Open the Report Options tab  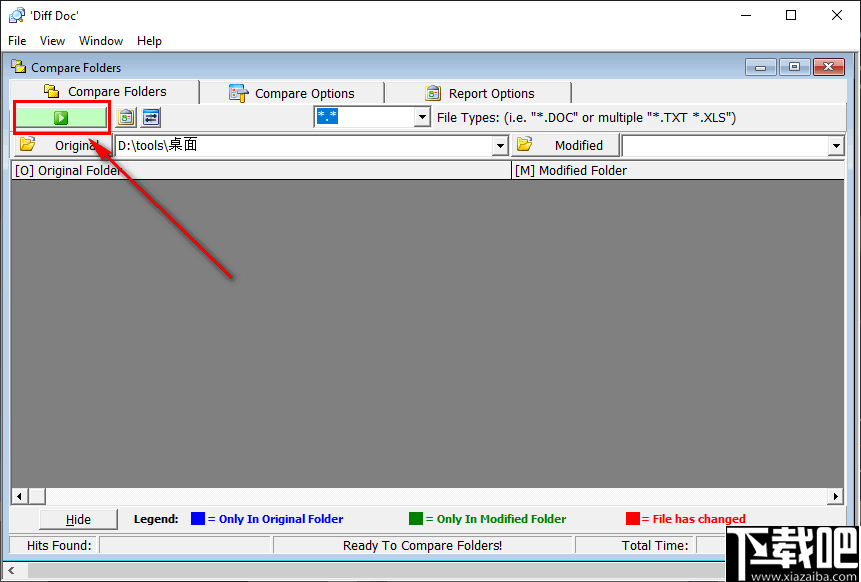[x=479, y=93]
